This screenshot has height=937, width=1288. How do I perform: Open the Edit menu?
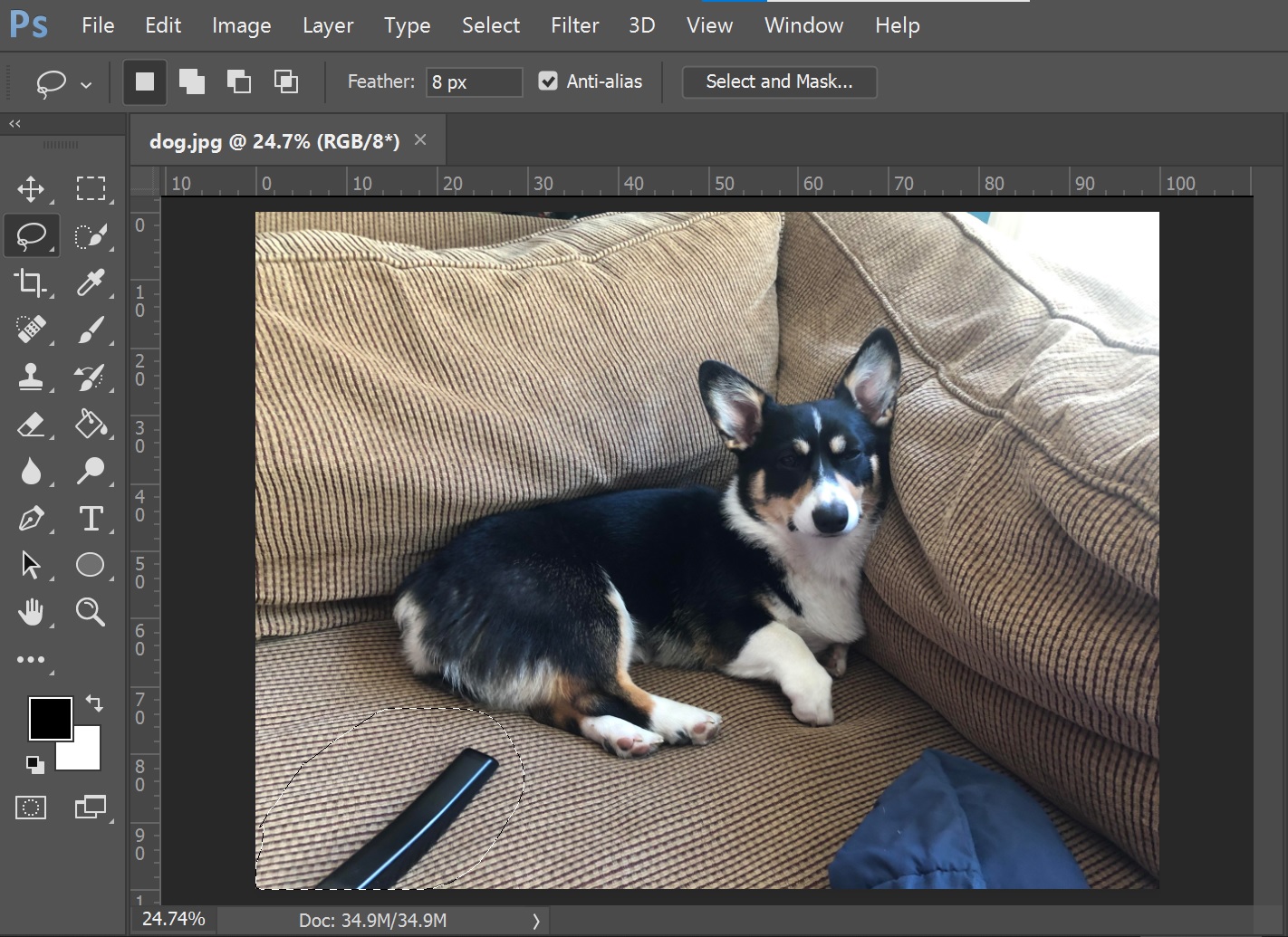coord(163,25)
